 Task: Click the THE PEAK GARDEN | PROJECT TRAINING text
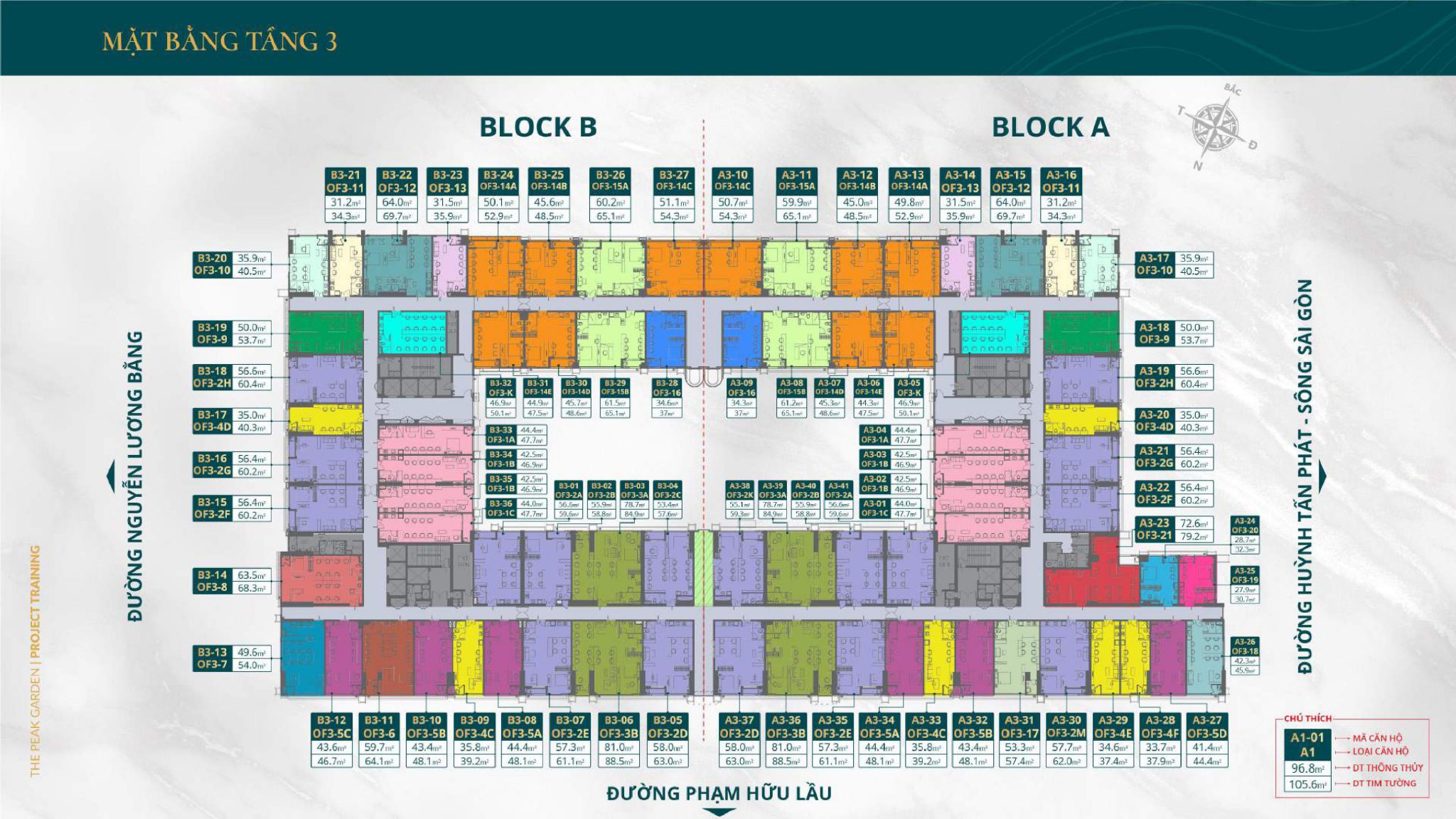[36, 660]
